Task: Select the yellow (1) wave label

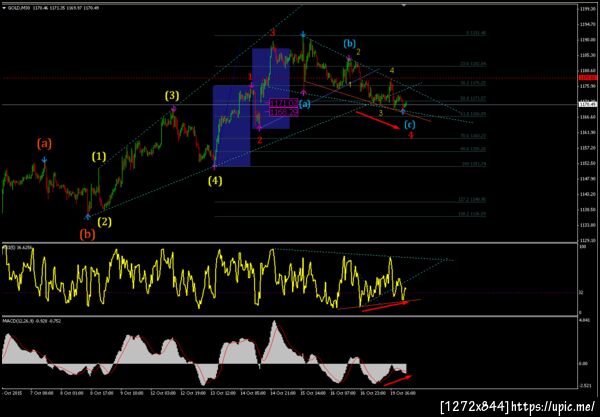Action: 99,156
